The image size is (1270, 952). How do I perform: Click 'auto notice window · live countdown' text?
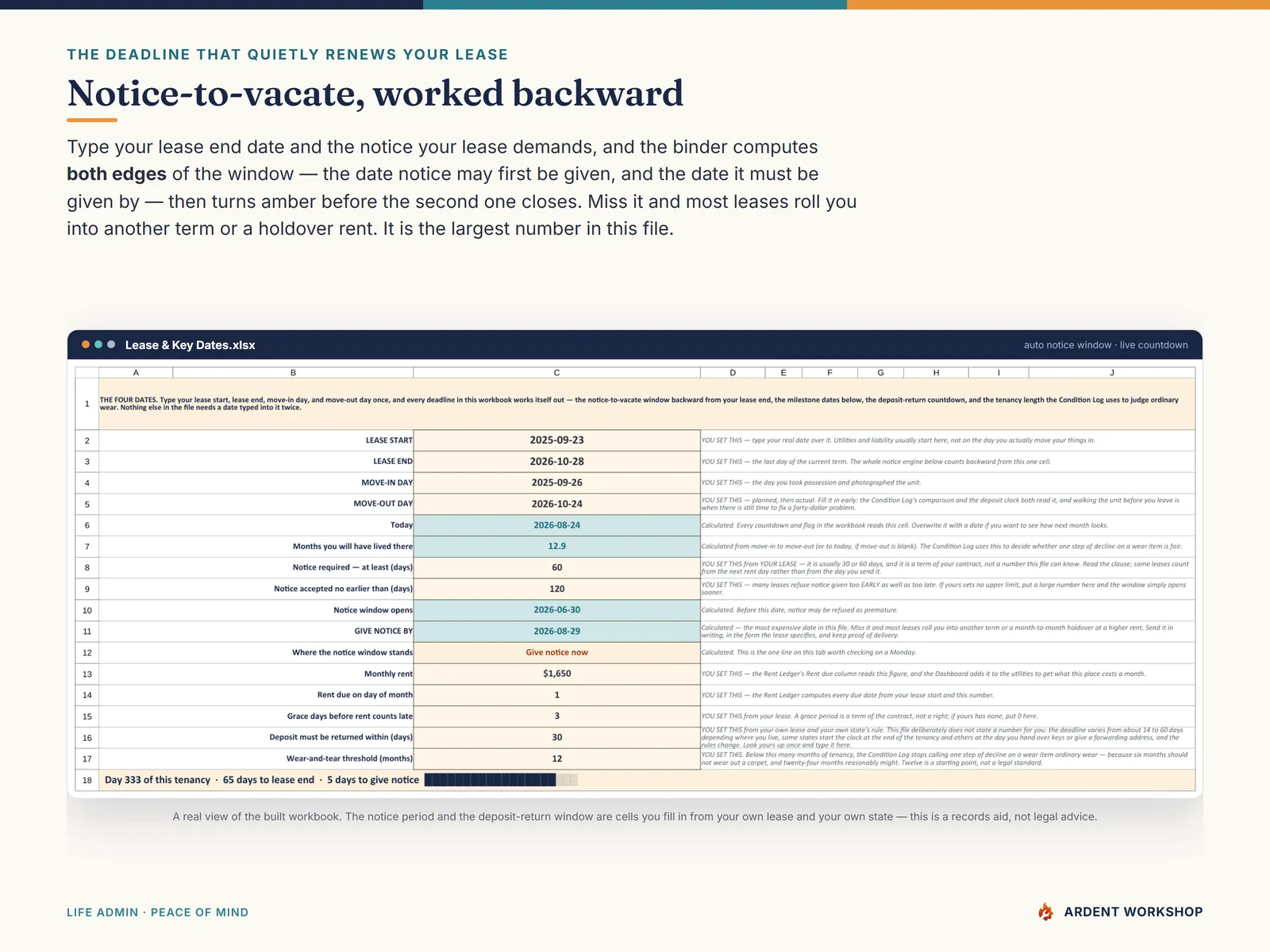tap(1106, 345)
